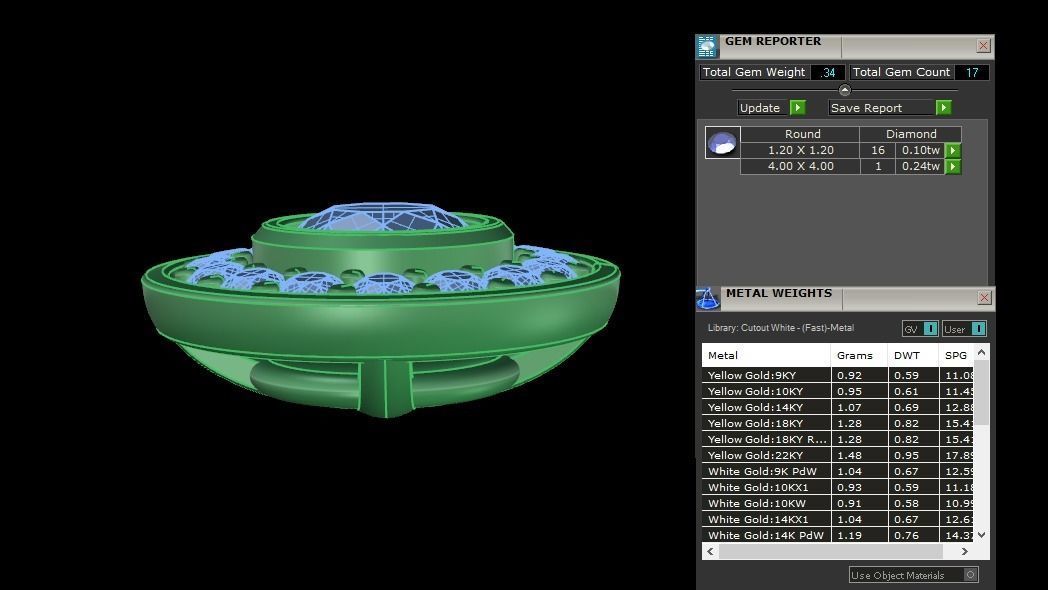This screenshot has height=590, width=1048.
Task: Select the Yellow Gold:18KY row
Action: [837, 424]
